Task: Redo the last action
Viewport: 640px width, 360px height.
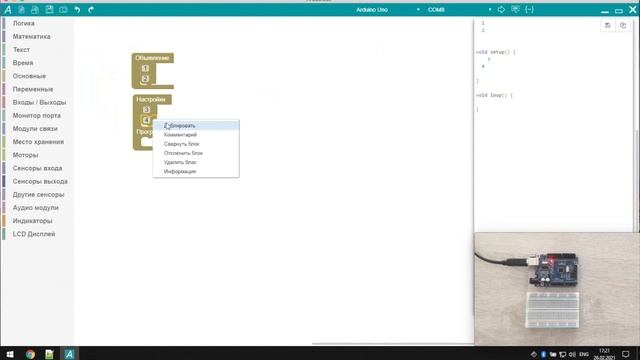Action: (x=91, y=9)
